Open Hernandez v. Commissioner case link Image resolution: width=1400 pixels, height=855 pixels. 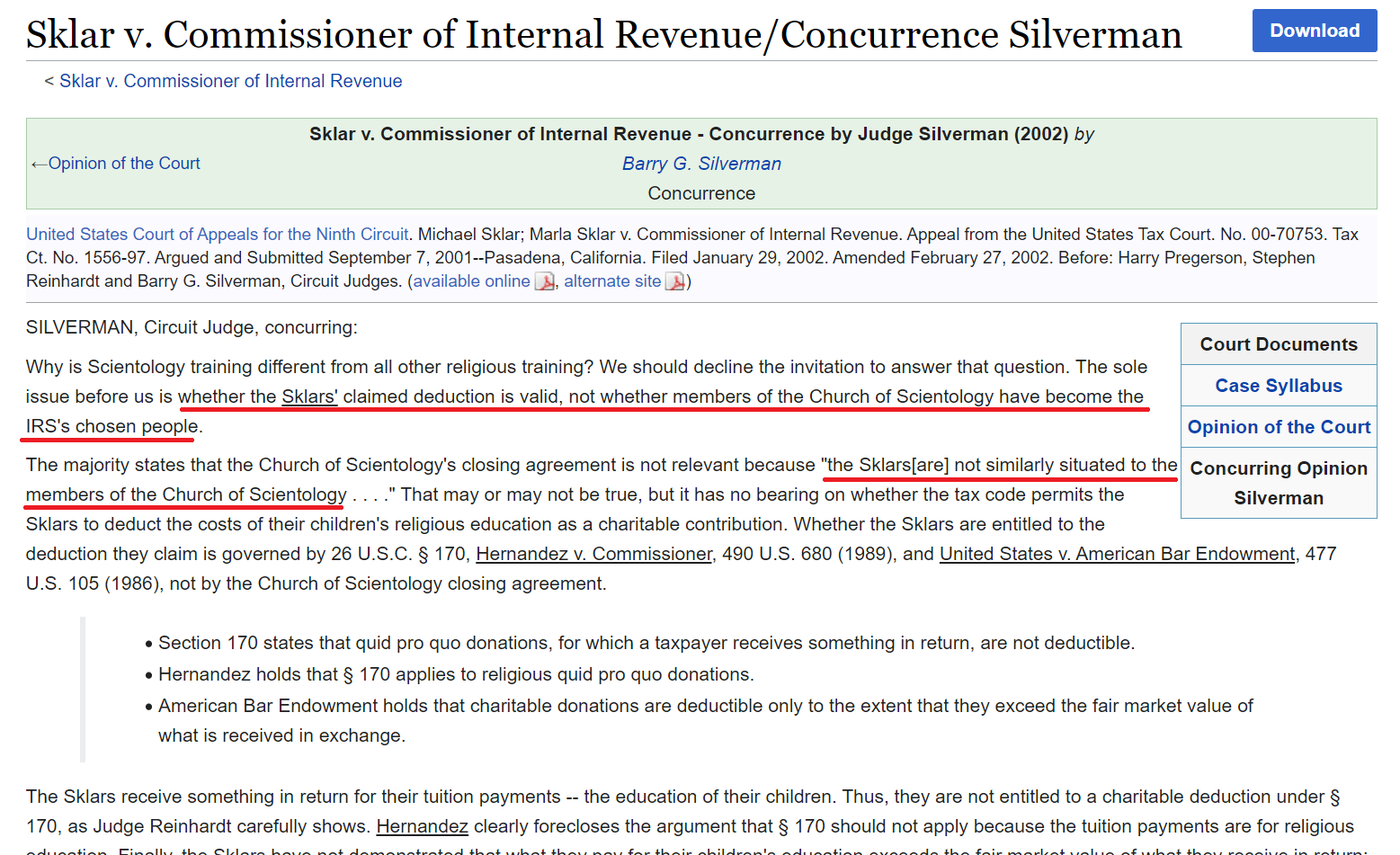pyautogui.click(x=593, y=554)
